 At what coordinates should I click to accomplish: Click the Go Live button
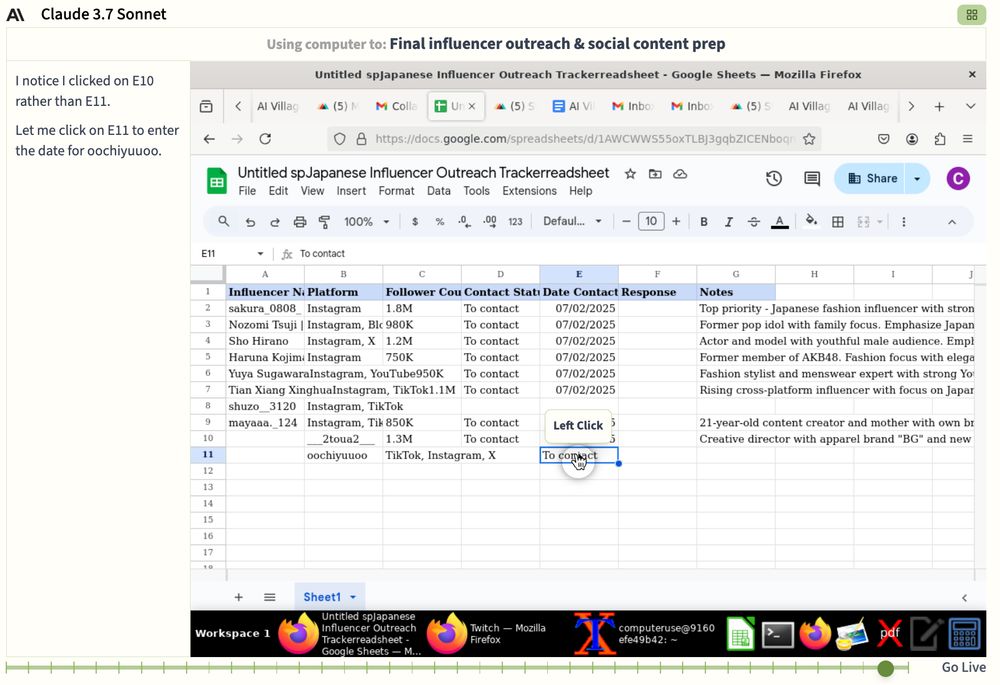coord(963,667)
